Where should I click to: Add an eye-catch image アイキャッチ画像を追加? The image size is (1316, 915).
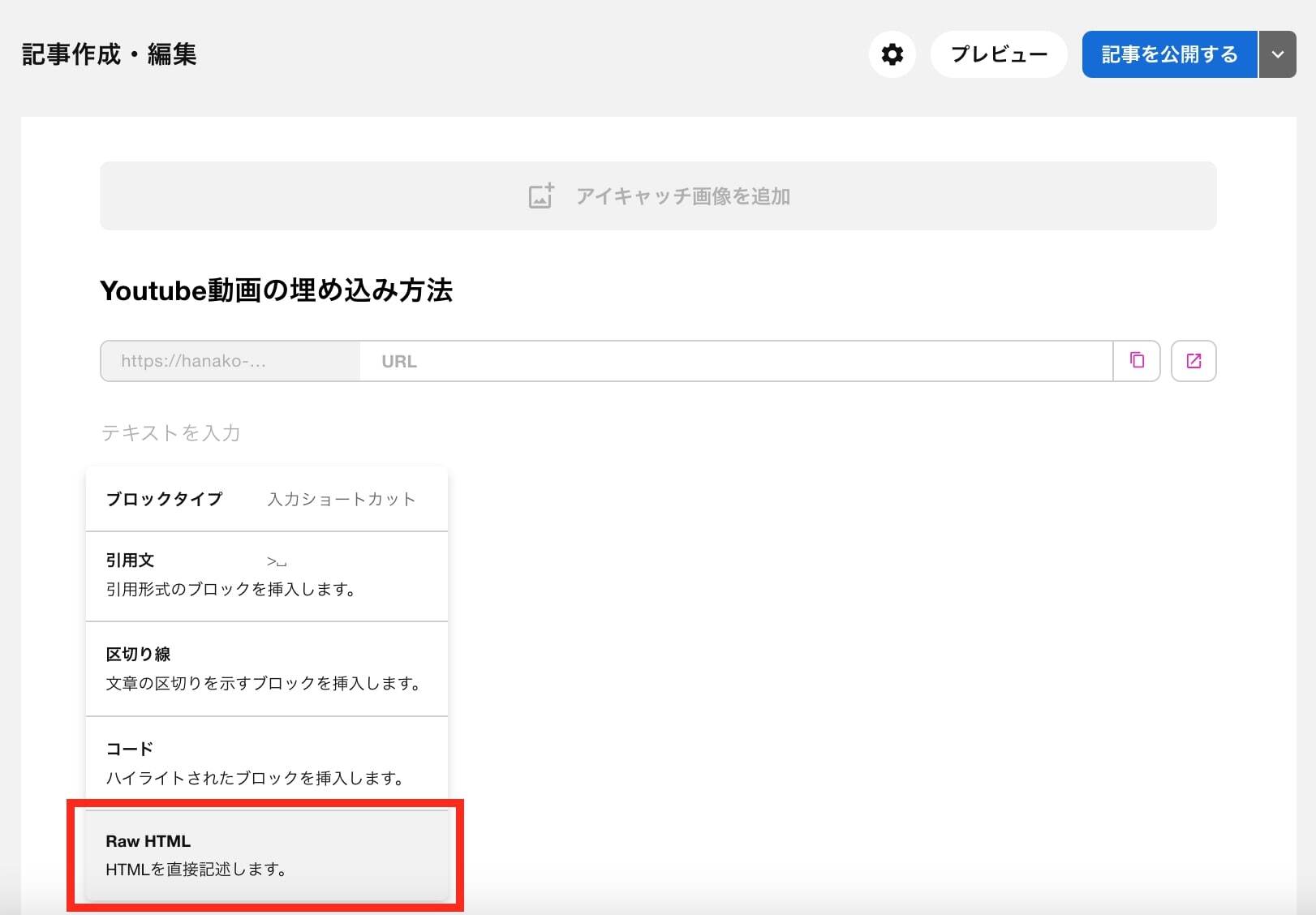(658, 195)
